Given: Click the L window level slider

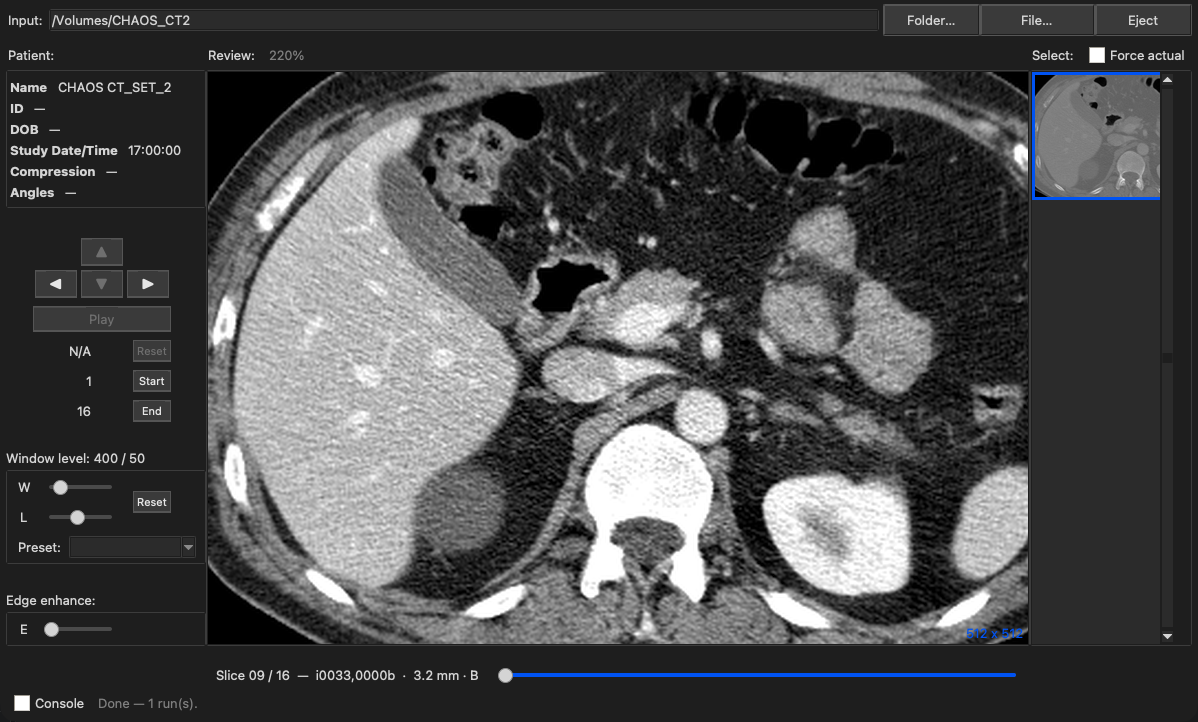Looking at the screenshot, I should click(80, 517).
